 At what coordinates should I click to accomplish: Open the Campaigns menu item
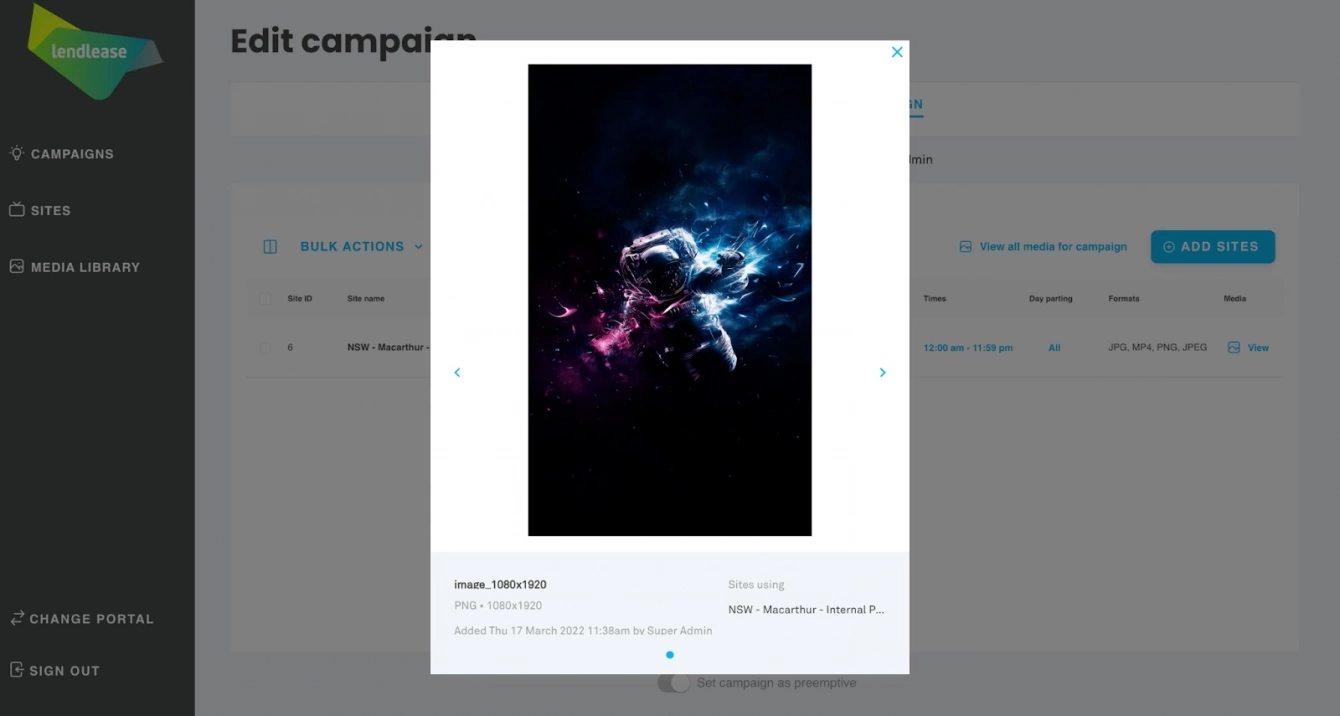[x=72, y=154]
